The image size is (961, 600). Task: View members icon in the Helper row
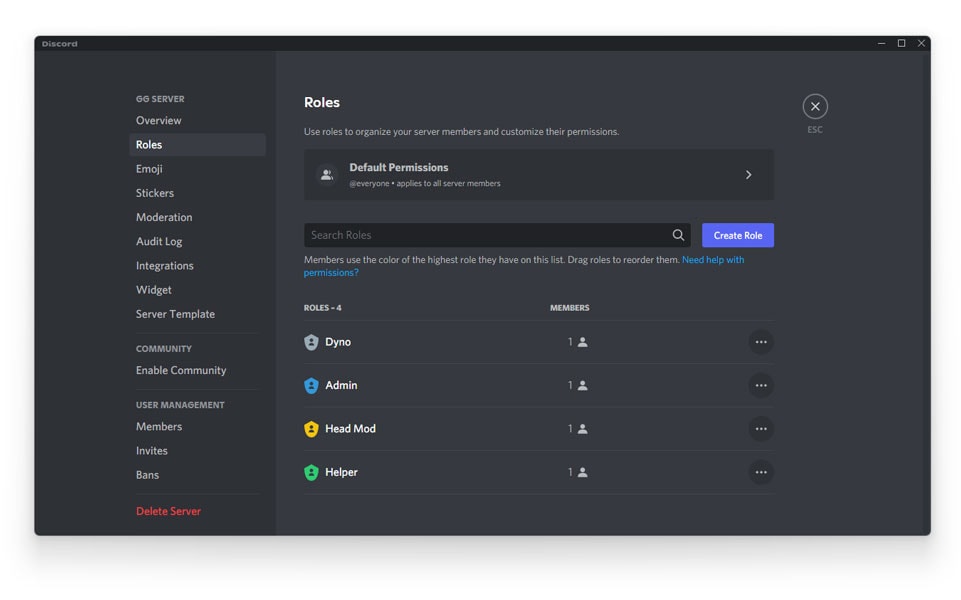[583, 473]
